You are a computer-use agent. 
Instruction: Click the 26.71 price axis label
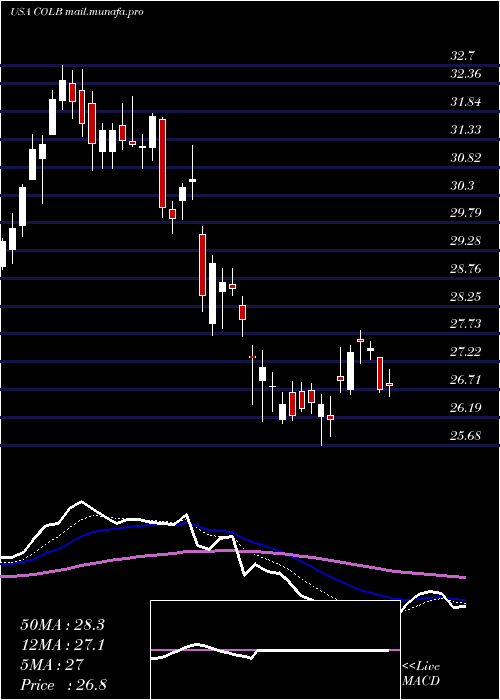(x=466, y=380)
